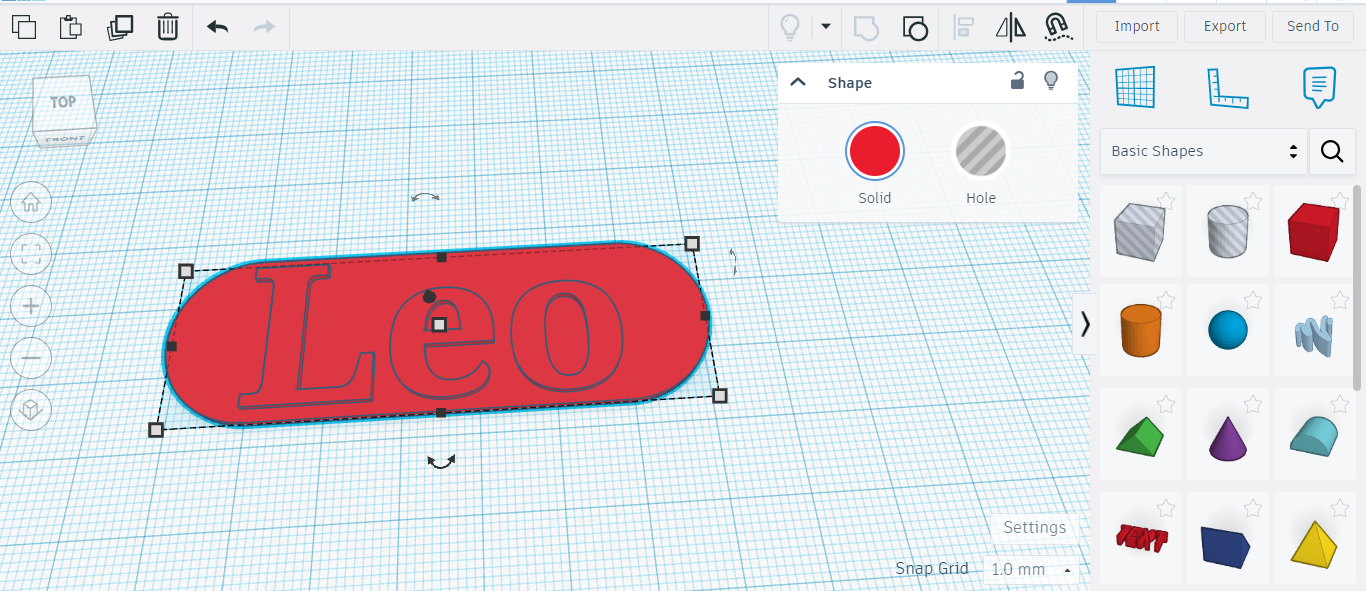Collapse the Shape panel with the chevron

click(x=798, y=82)
